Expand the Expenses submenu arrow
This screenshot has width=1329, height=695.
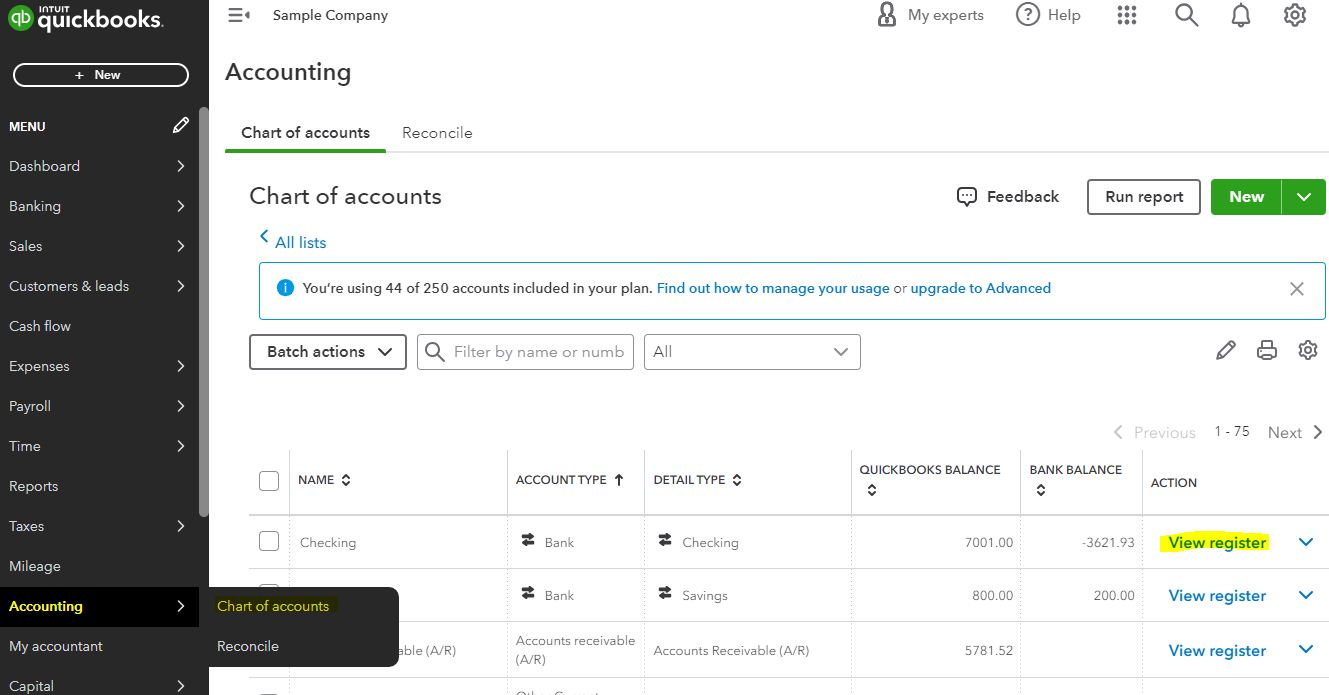point(181,366)
